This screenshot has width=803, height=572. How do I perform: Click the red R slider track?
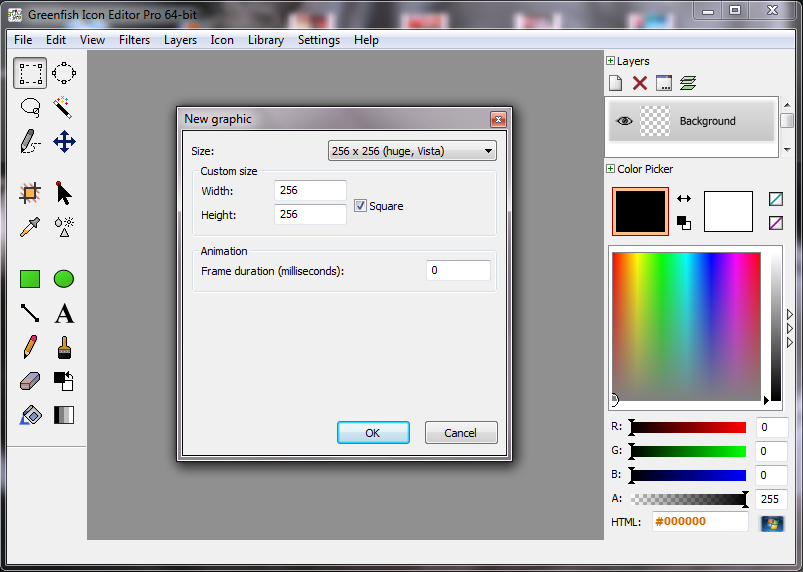tap(689, 427)
